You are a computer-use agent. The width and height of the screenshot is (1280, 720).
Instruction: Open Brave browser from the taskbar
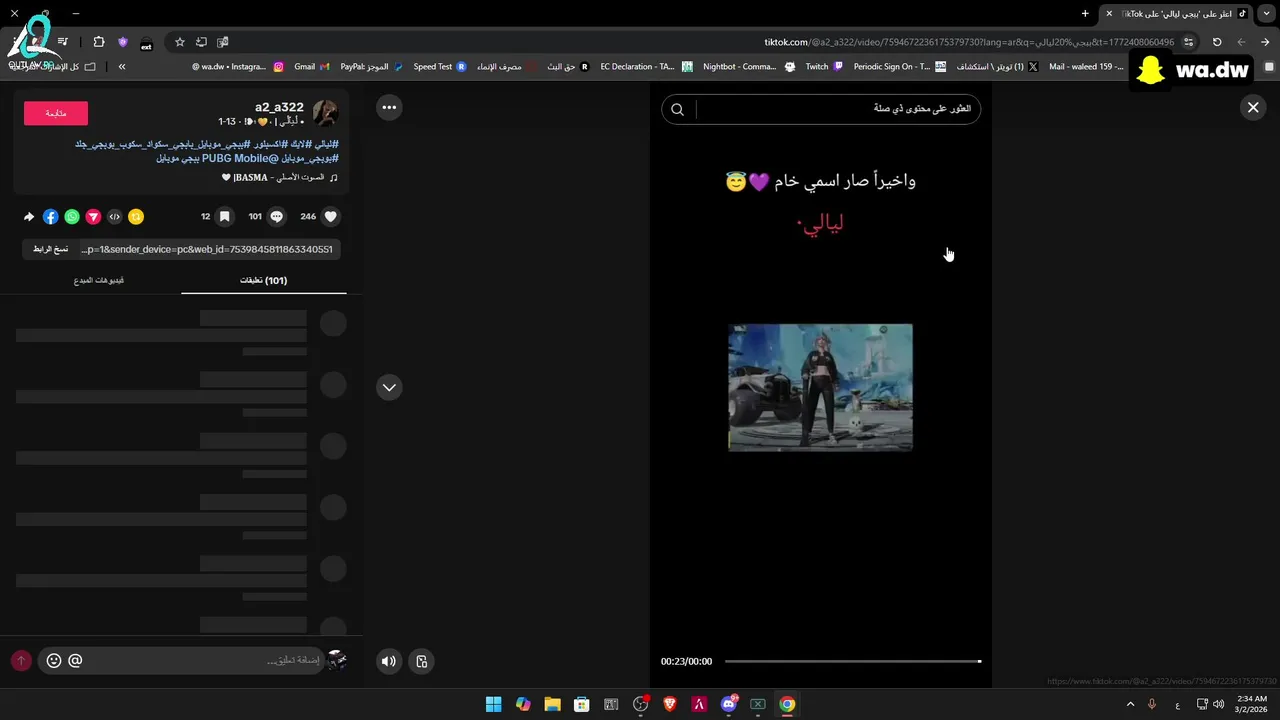point(670,704)
